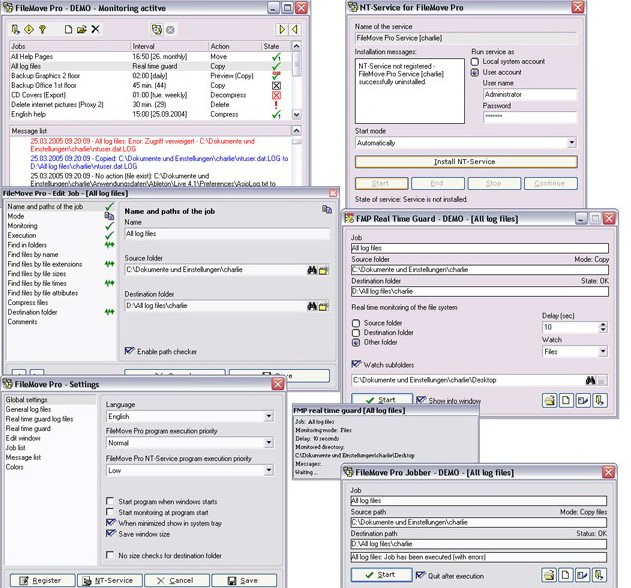631x588 pixels.
Task: Click the grey stop icon in main toolbar
Action: pos(170,30)
